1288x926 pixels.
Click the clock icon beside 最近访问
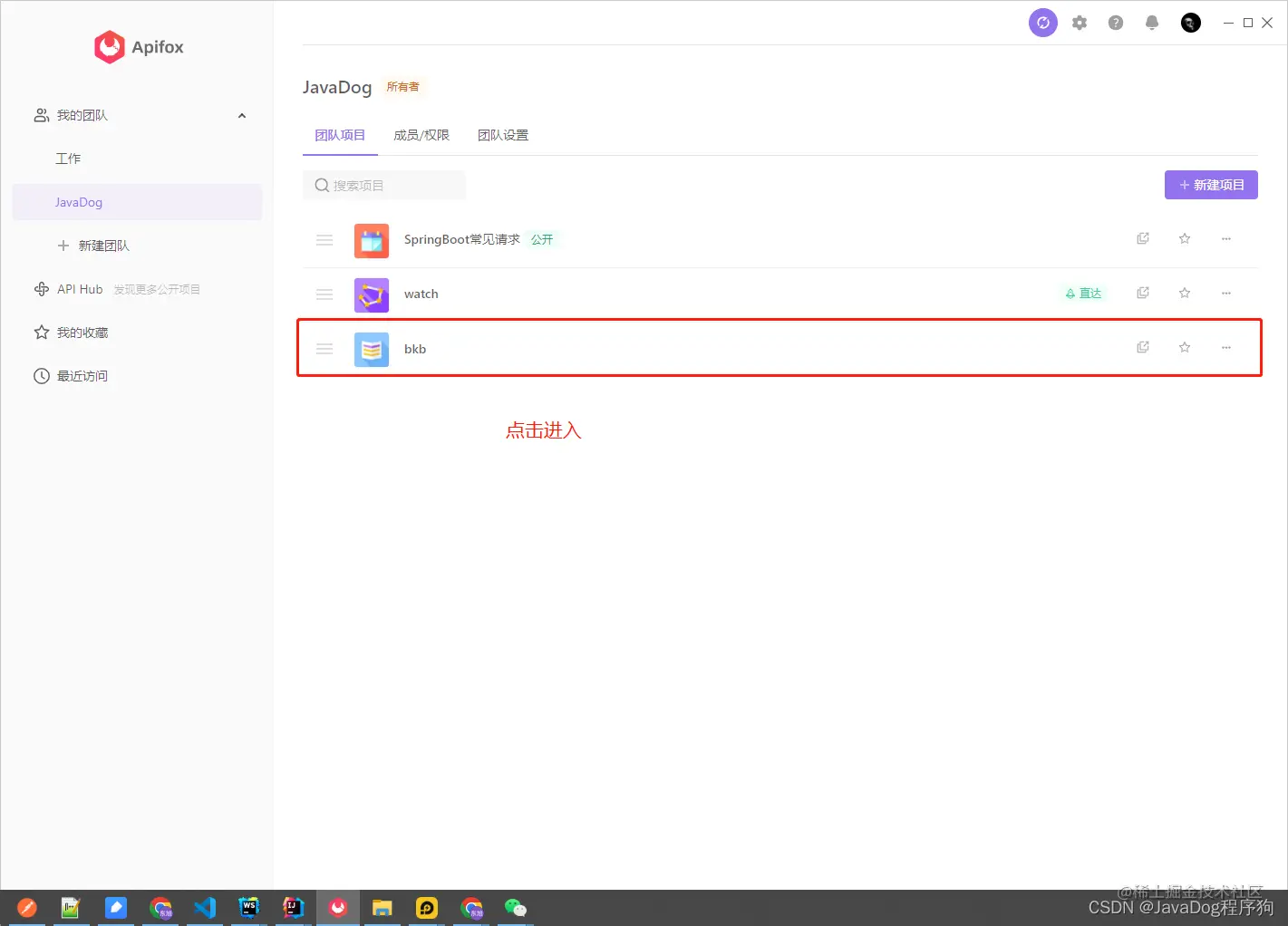point(42,376)
